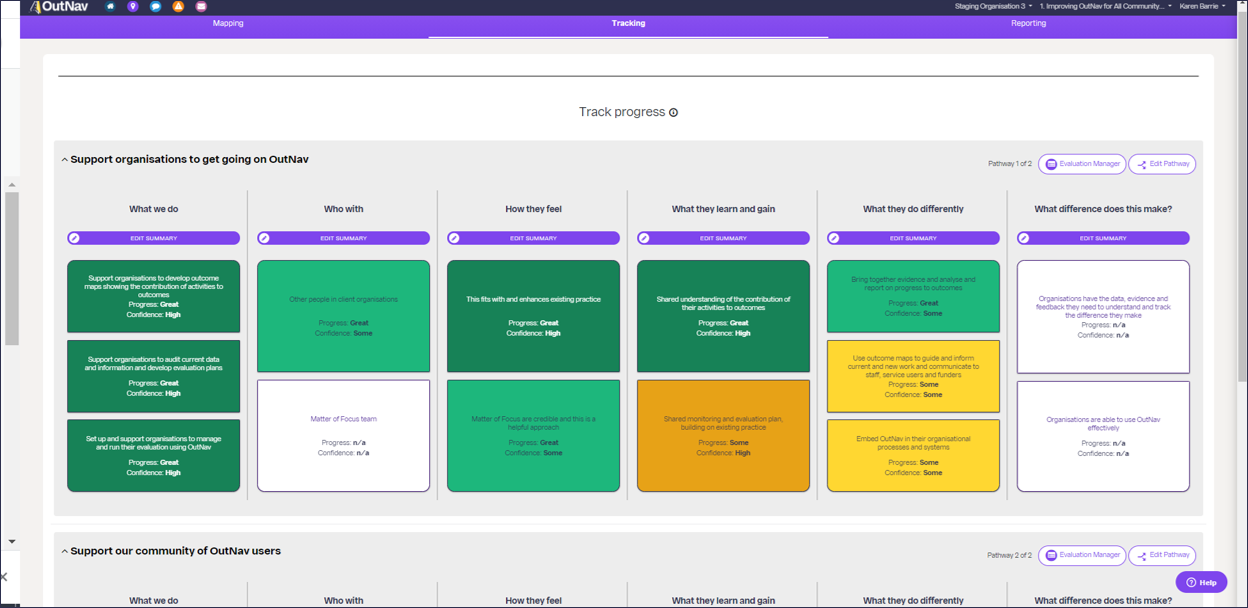Open Evaluation Manager for Pathway 1
The width and height of the screenshot is (1248, 608).
pyautogui.click(x=1082, y=164)
